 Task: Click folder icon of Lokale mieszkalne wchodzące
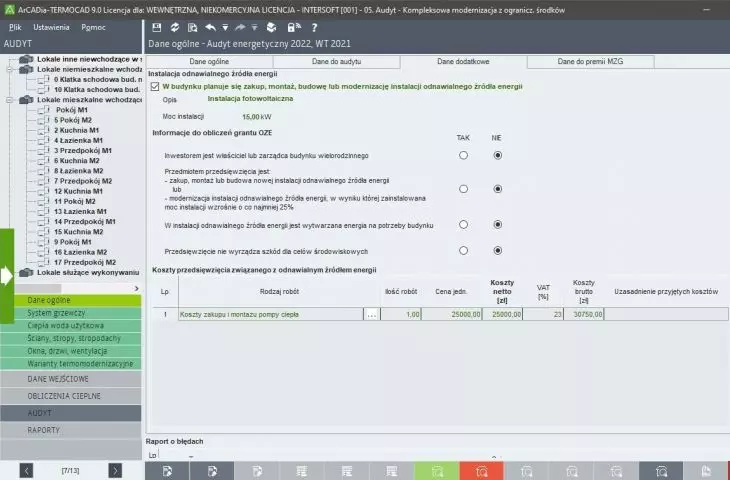pyautogui.click(x=27, y=100)
